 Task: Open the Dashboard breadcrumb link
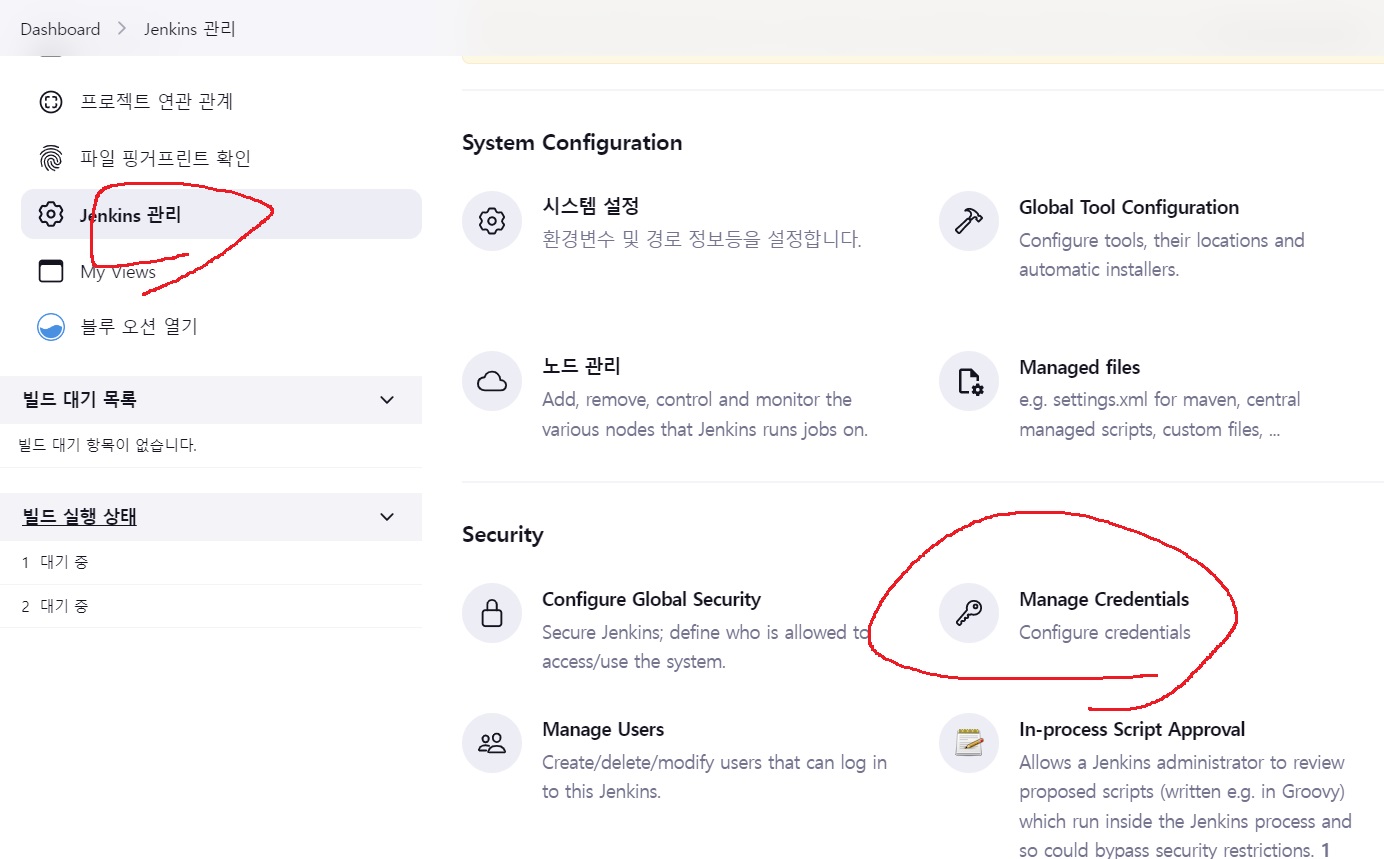[60, 29]
